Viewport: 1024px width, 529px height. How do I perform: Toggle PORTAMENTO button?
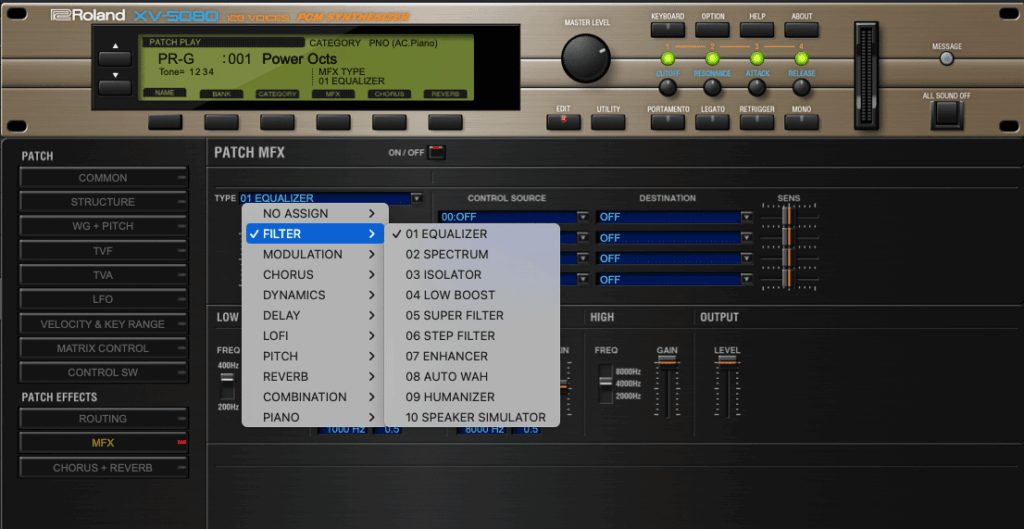[x=668, y=122]
